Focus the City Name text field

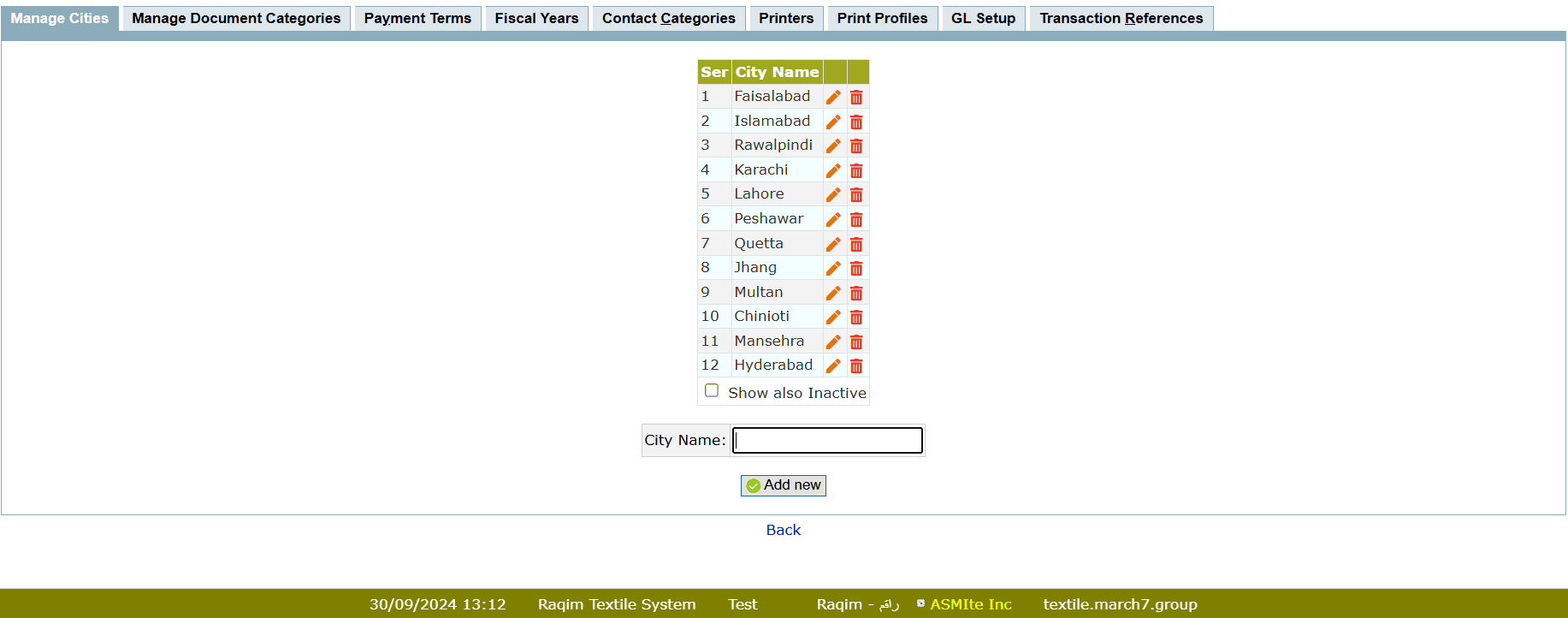(827, 440)
